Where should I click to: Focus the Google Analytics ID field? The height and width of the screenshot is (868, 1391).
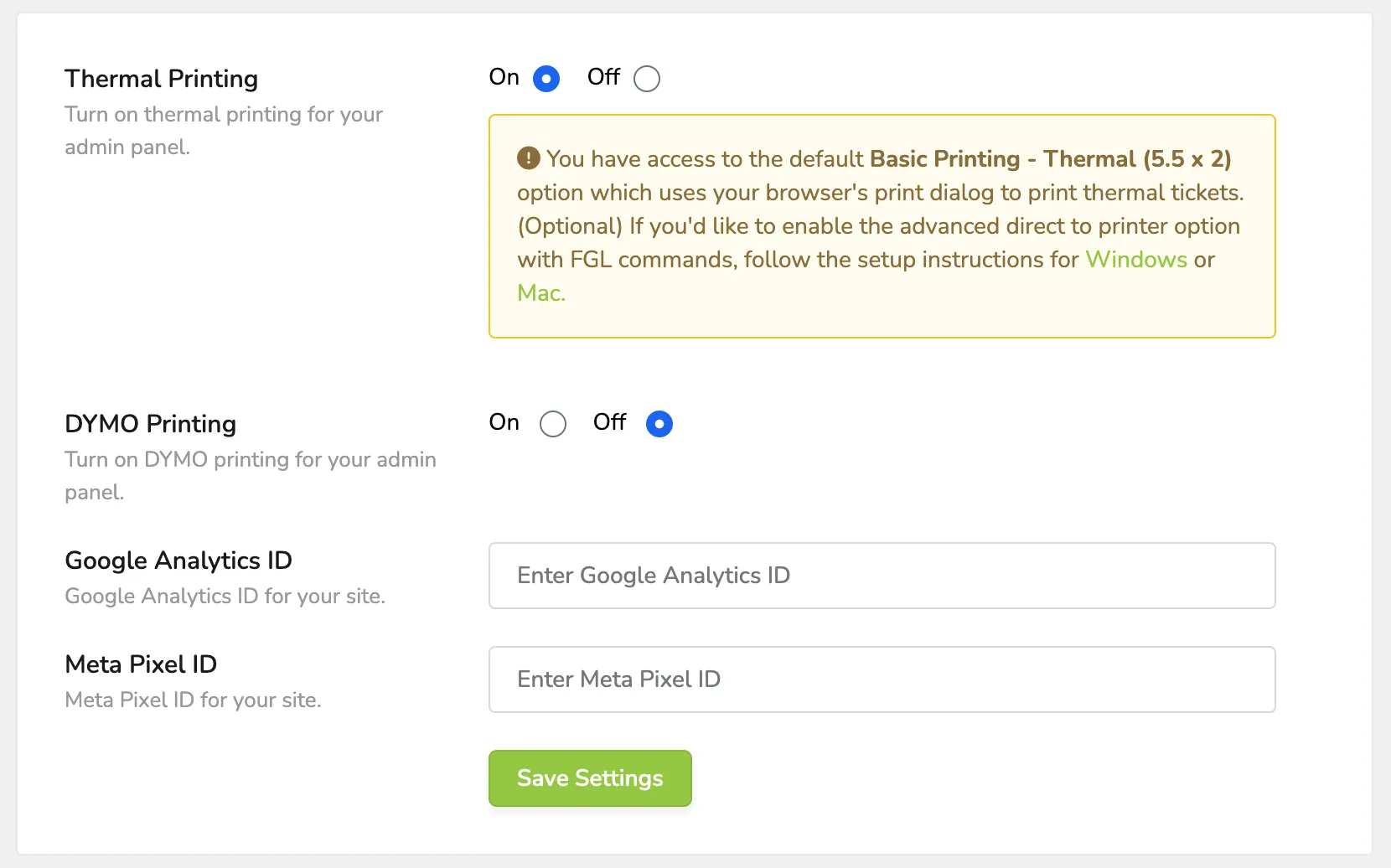[882, 576]
